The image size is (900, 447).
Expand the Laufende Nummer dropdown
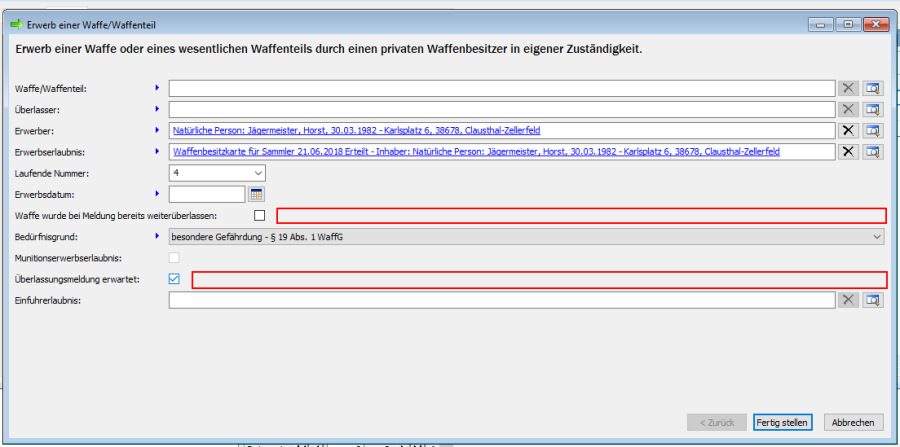click(x=259, y=173)
